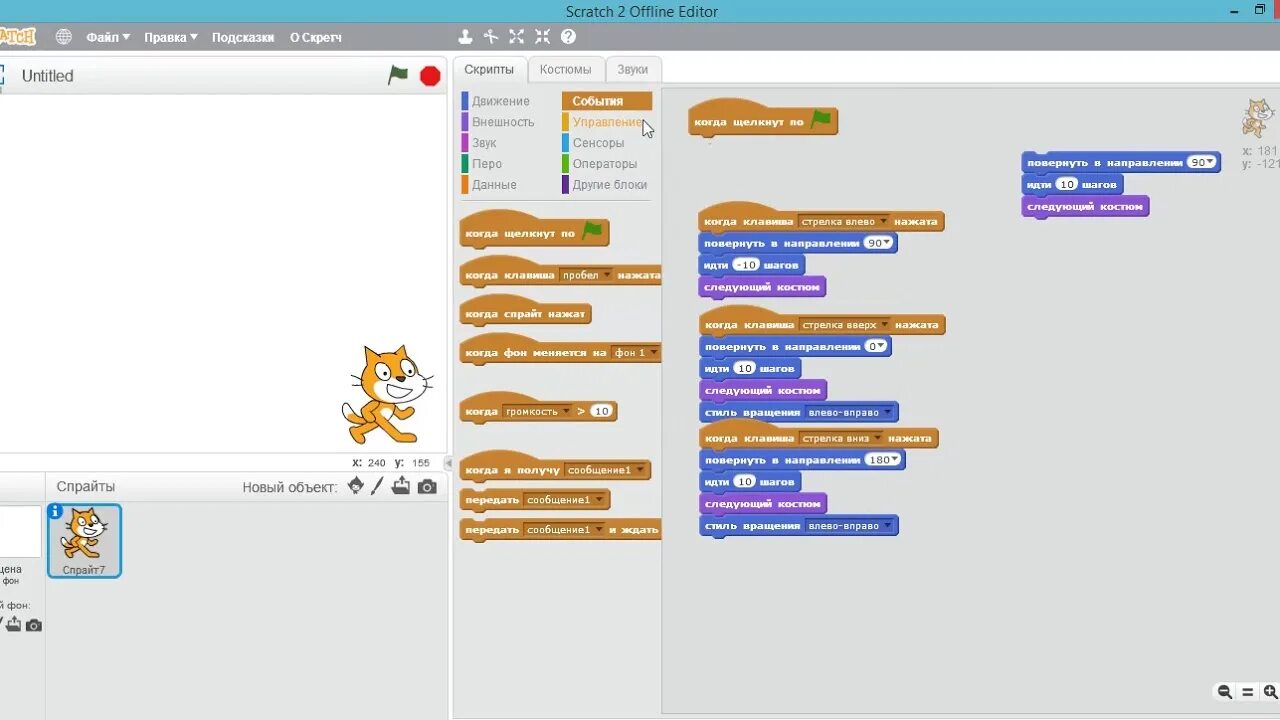Select the Управление block category
The width and height of the screenshot is (1280, 720).
click(x=607, y=122)
